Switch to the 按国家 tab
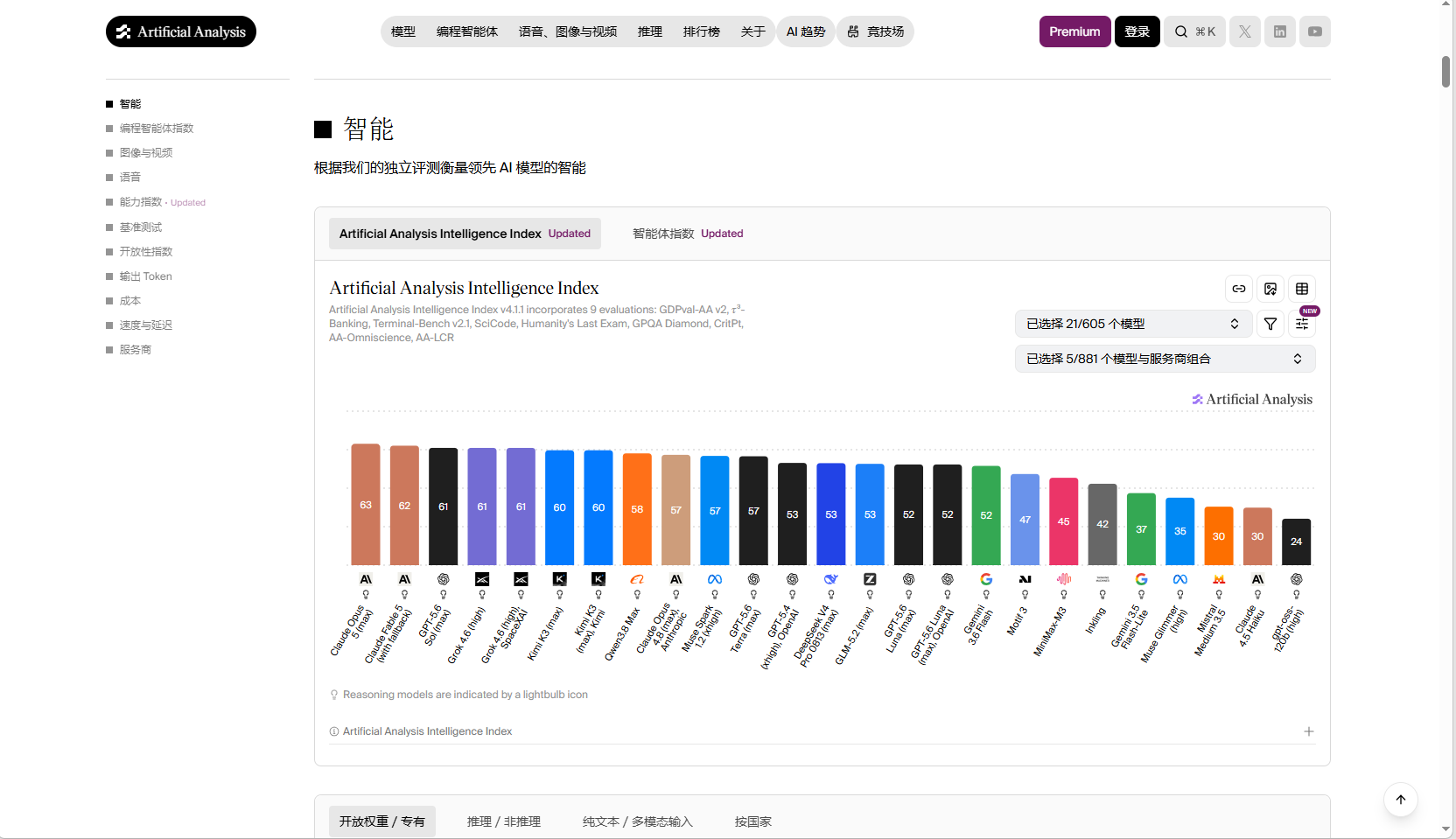Screen dimensions: 1456x839 pos(753,822)
